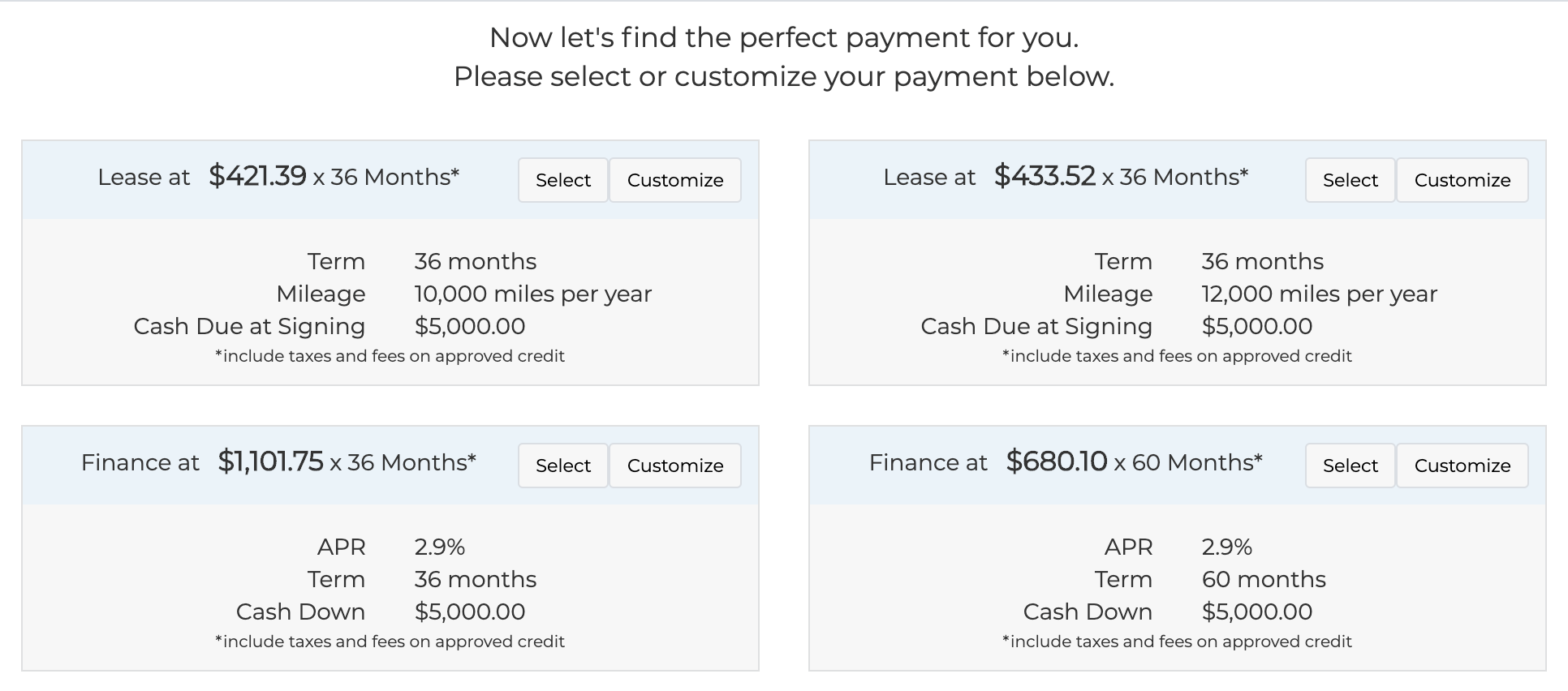
Task: Click the $421.39 lease price heading
Action: [x=278, y=177]
